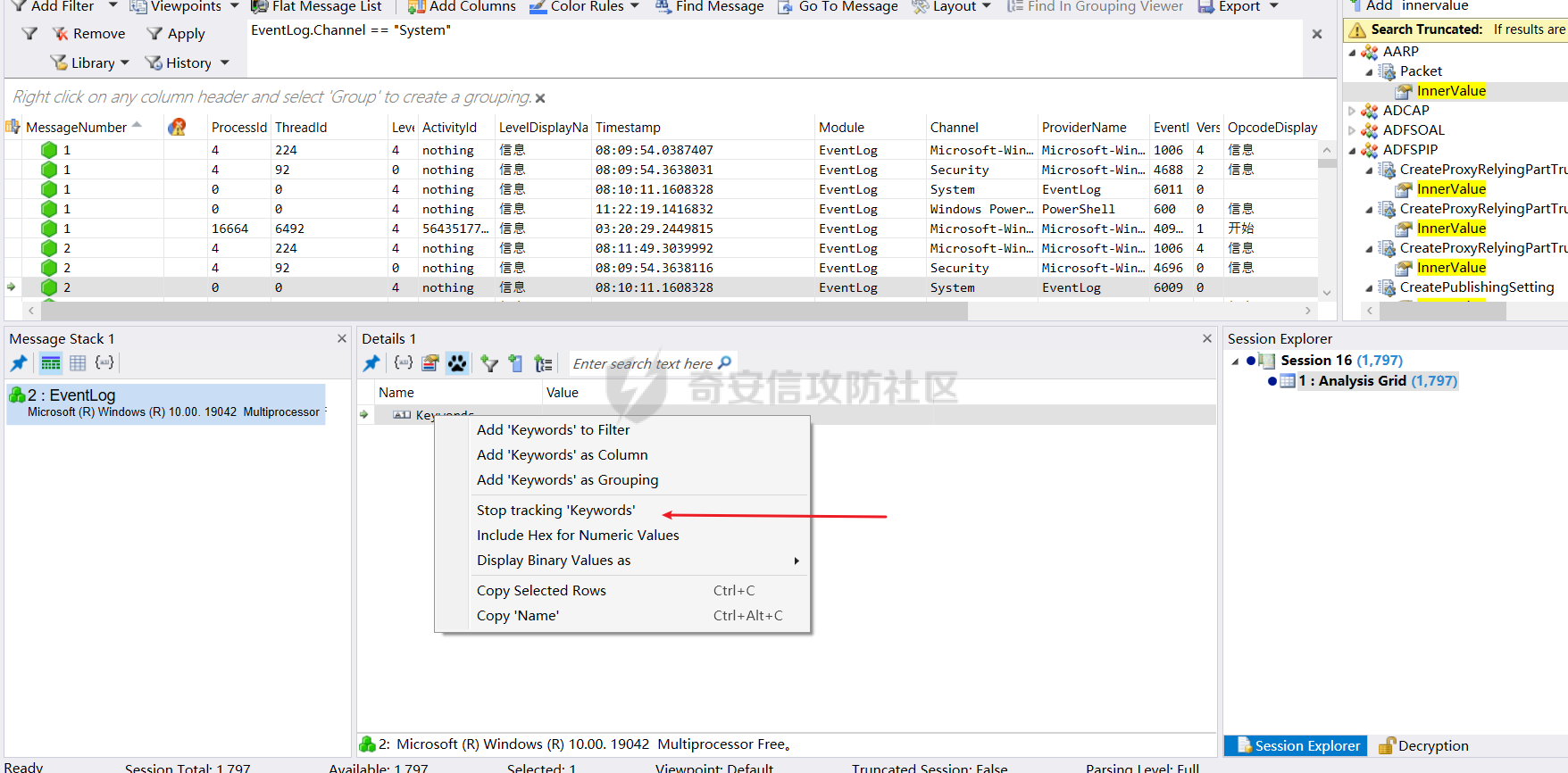Stop tracking 'Keywords' from the context menu
1568x773 pixels.
click(x=555, y=511)
